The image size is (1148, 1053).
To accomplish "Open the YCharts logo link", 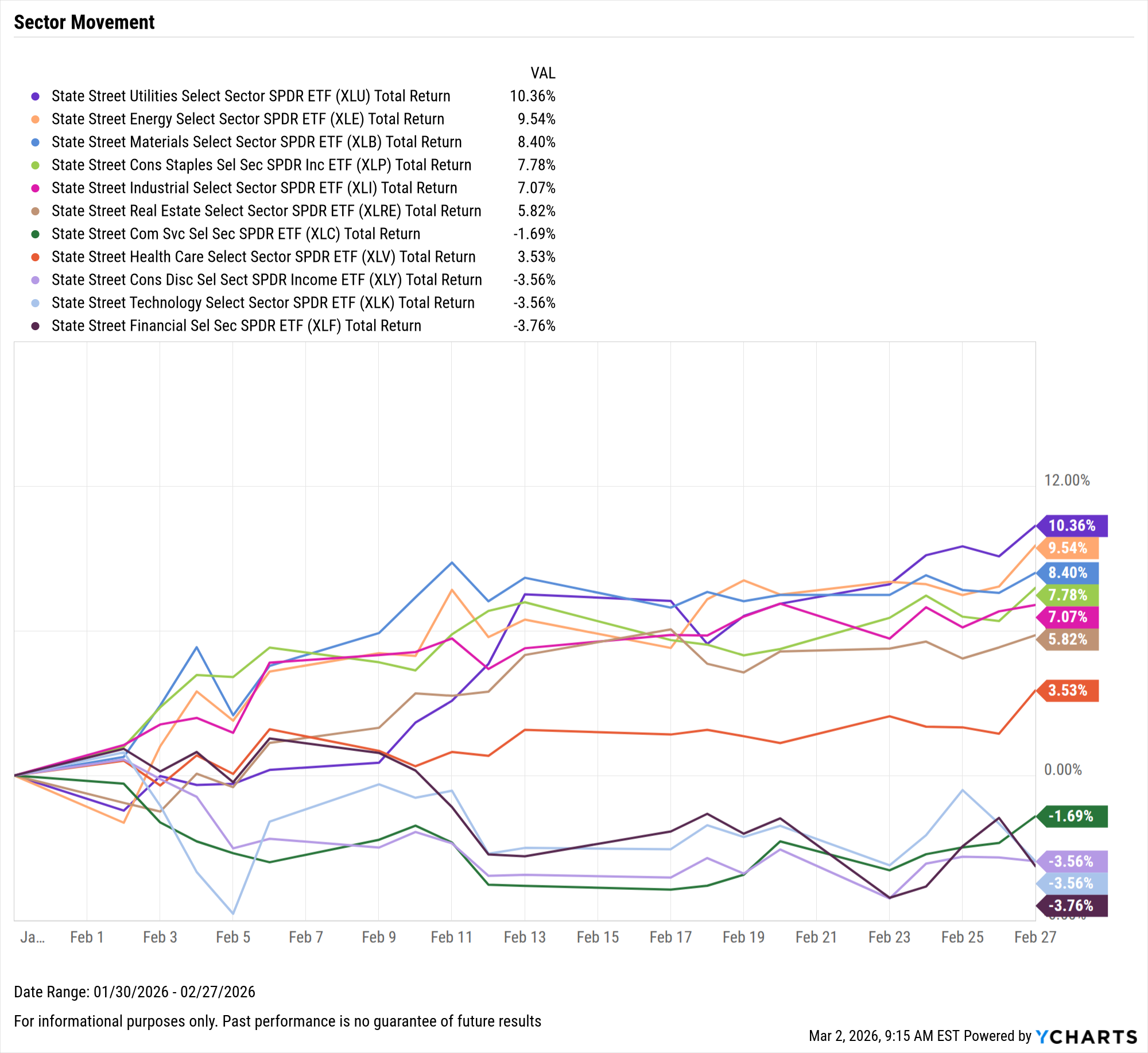I will (x=1086, y=1036).
